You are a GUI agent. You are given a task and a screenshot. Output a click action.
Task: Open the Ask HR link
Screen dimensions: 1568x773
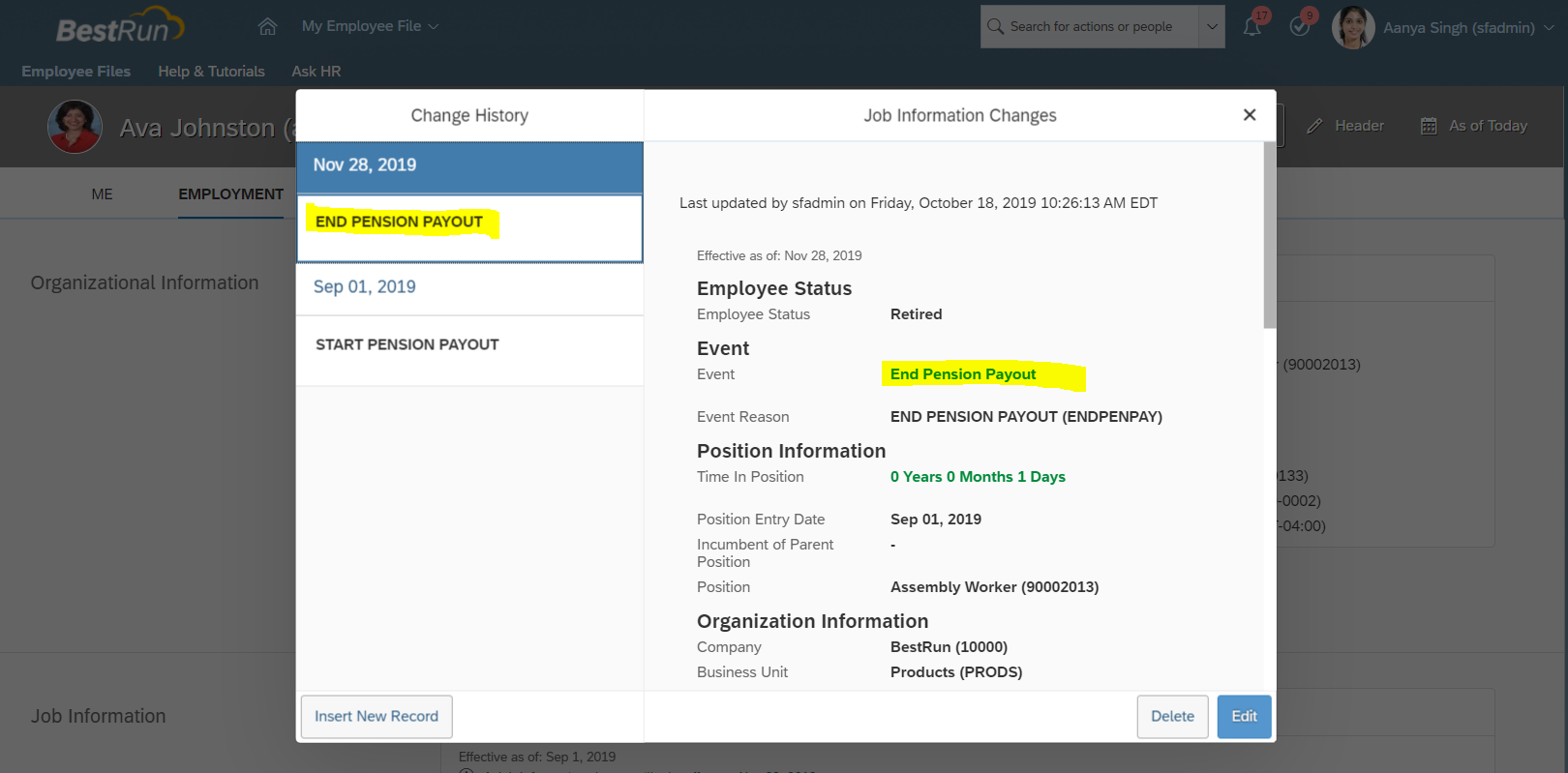tap(316, 72)
